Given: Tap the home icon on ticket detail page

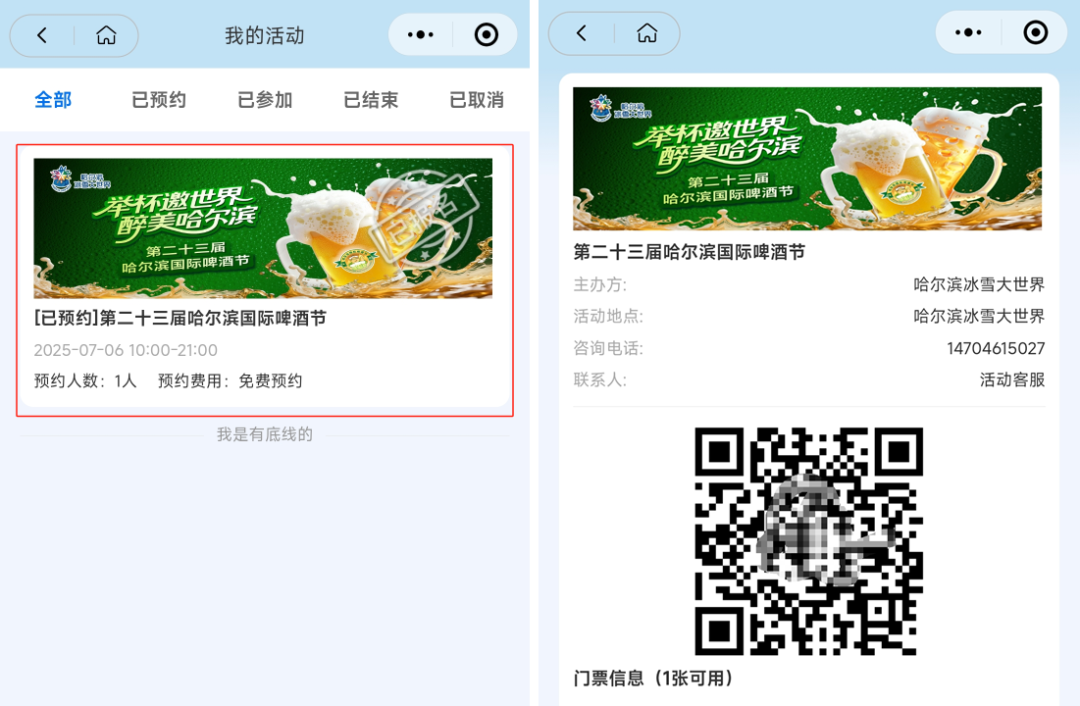Looking at the screenshot, I should pyautogui.click(x=647, y=33).
